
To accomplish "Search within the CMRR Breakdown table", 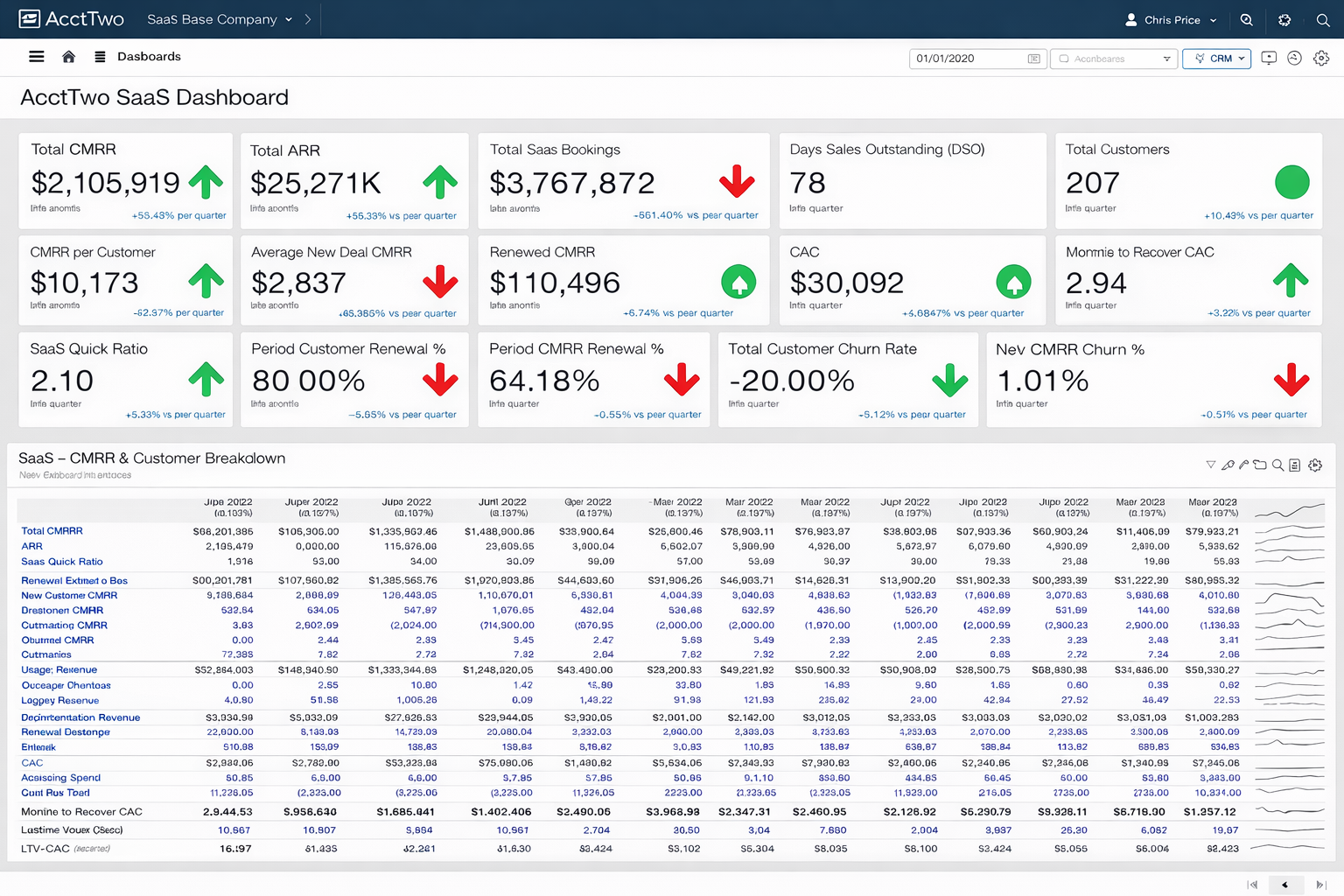I will click(1277, 465).
